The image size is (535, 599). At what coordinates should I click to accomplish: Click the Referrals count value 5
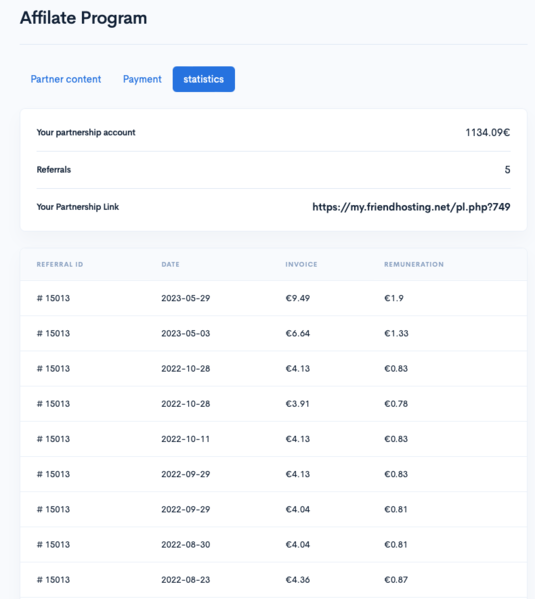(507, 170)
